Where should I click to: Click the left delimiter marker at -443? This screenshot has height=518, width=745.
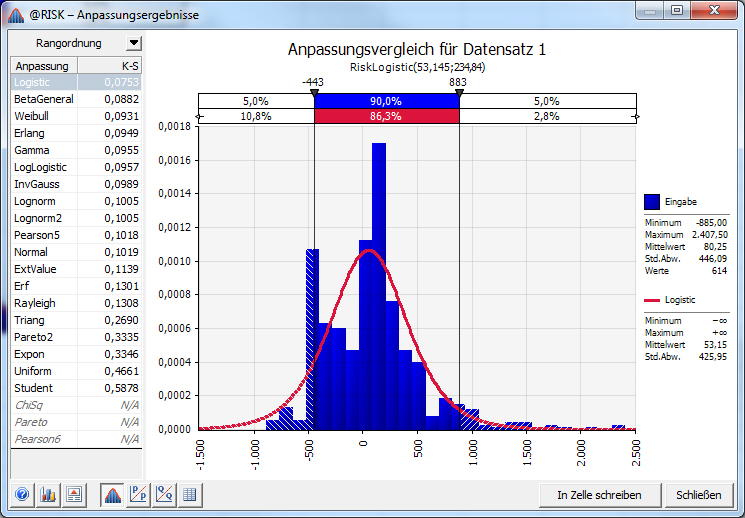[314, 93]
